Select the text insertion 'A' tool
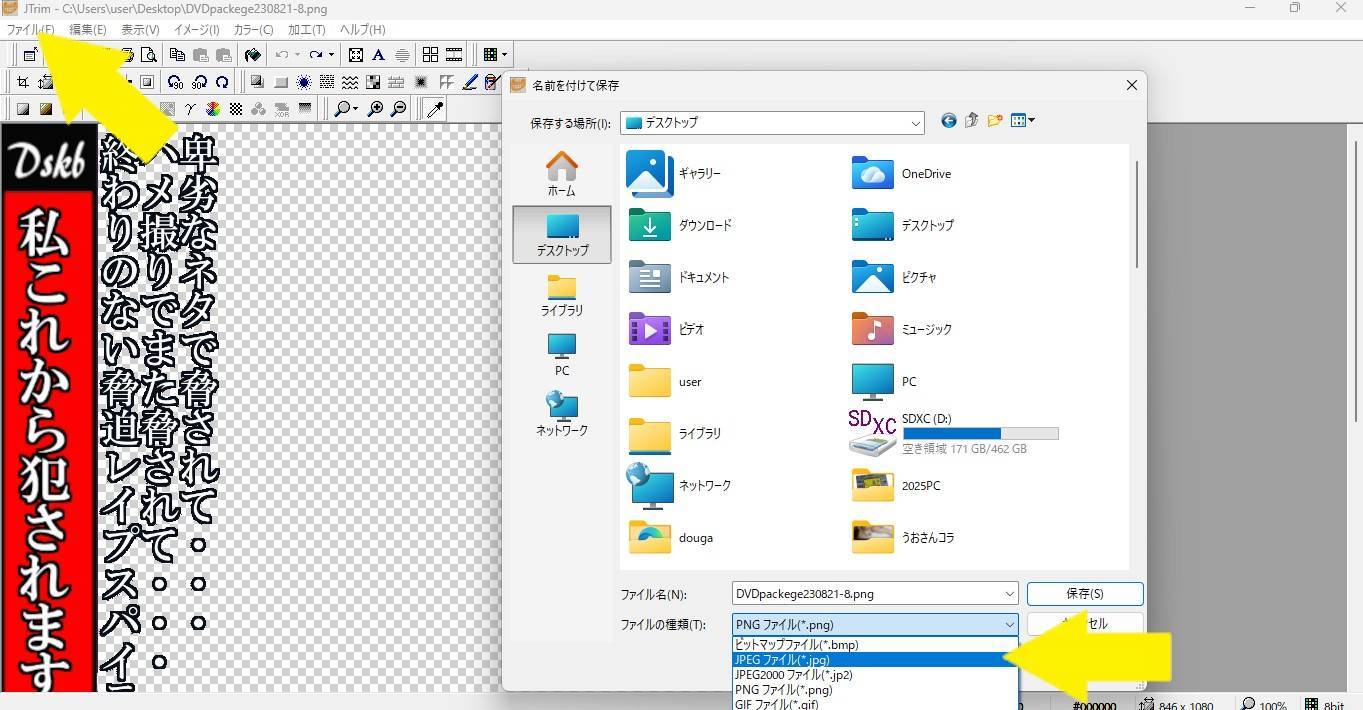The width and height of the screenshot is (1363, 710). 378,55
